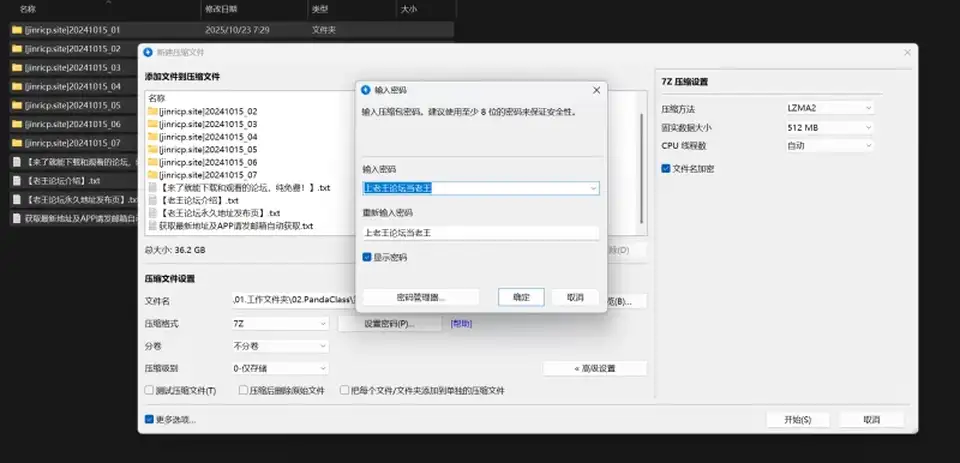Click 取消 in 新建压缩文件 window
The image size is (960, 463).
click(871, 420)
